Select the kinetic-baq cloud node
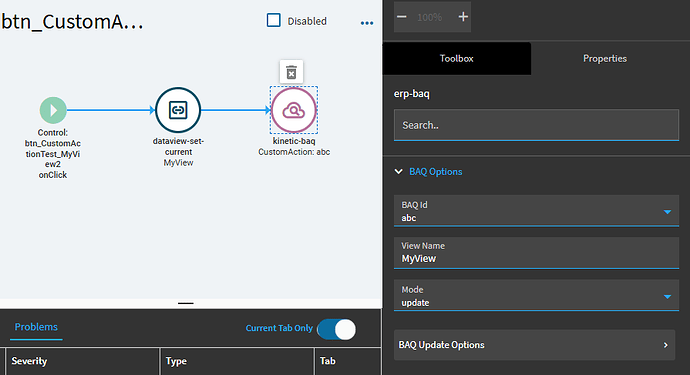This screenshot has height=375, width=690. (294, 110)
